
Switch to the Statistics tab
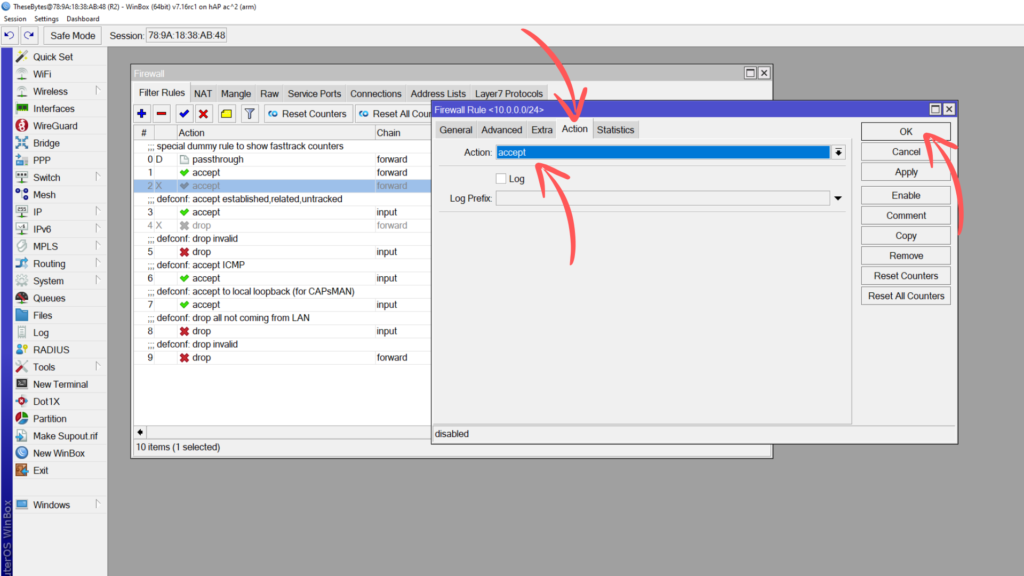point(615,130)
